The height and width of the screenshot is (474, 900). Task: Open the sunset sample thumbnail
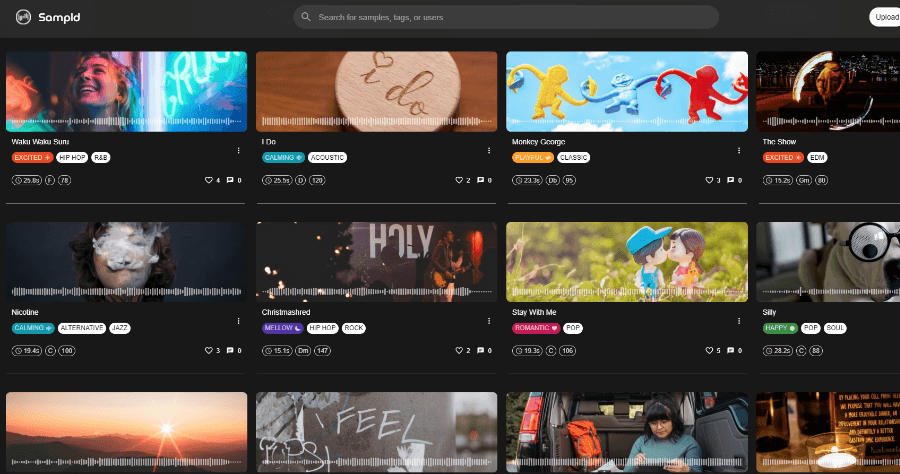coord(126,432)
